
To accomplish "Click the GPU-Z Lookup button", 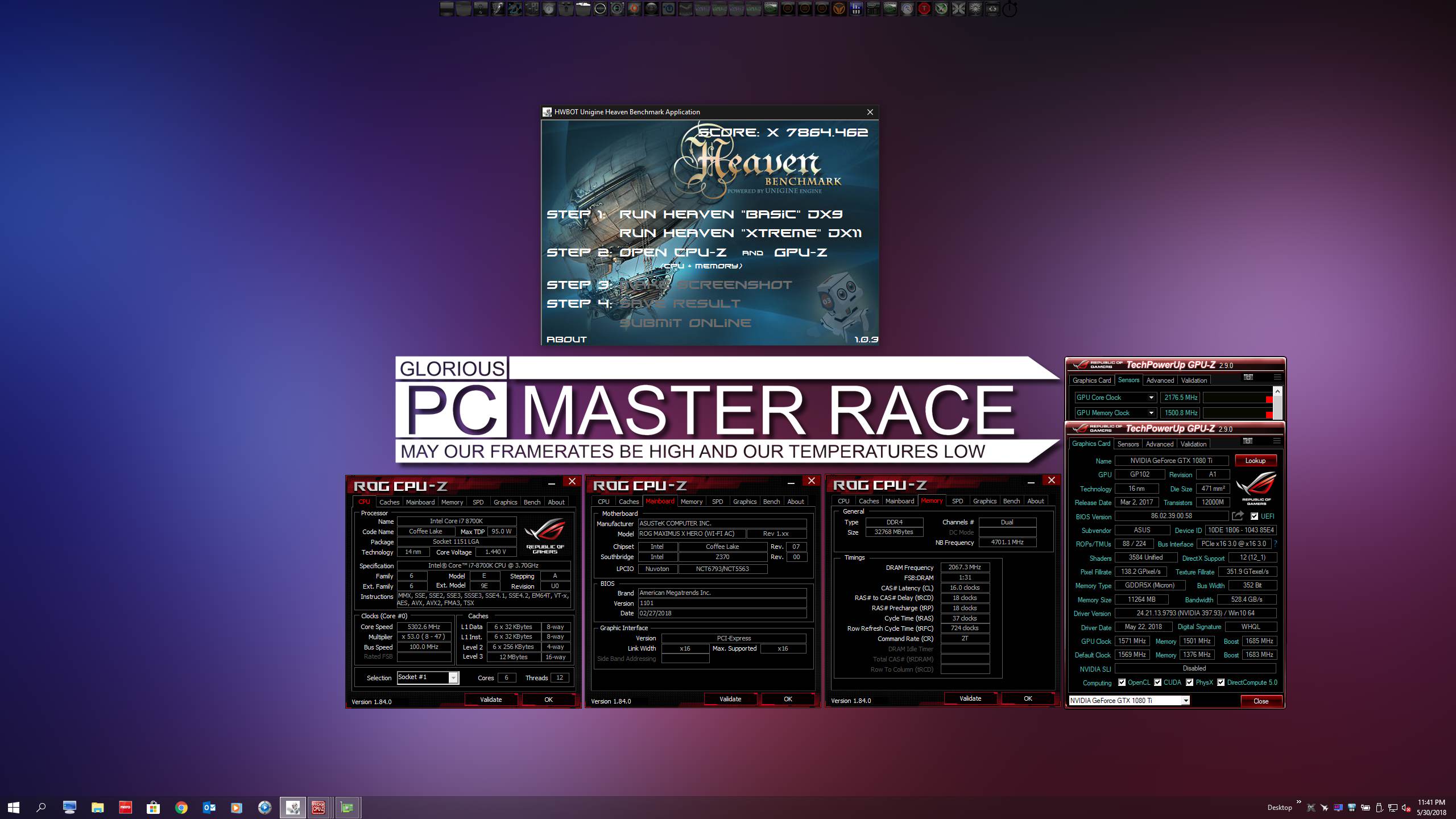I will pos(1255,461).
